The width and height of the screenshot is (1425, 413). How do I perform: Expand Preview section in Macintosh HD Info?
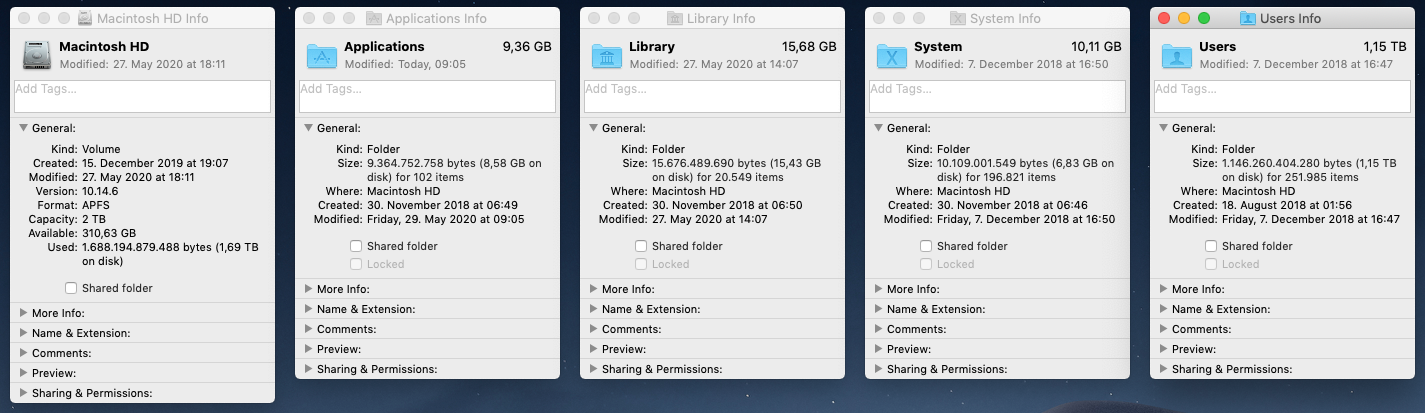point(23,373)
